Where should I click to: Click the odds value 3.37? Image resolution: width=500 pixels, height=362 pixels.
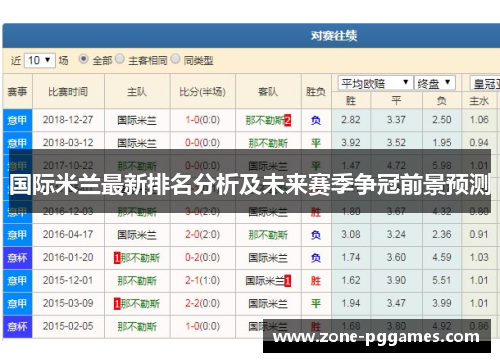pyautogui.click(x=396, y=120)
